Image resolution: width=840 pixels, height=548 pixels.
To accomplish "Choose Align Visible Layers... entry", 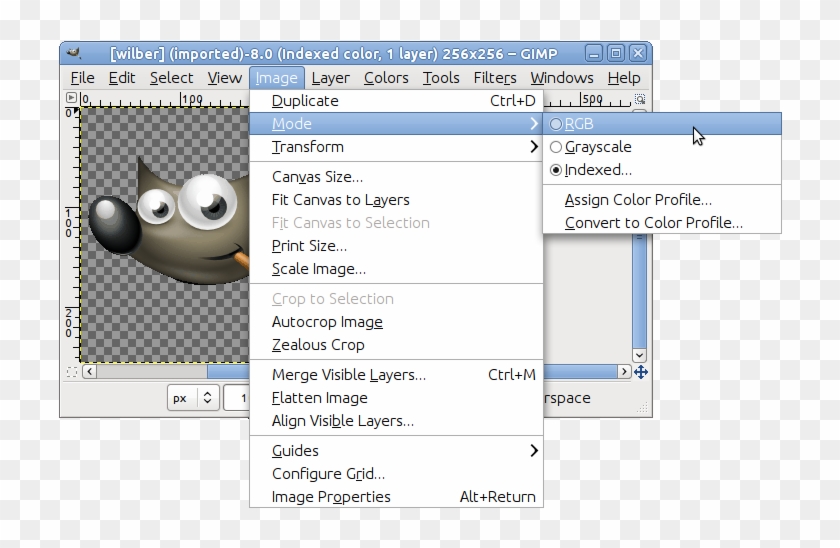I will (396, 421).
